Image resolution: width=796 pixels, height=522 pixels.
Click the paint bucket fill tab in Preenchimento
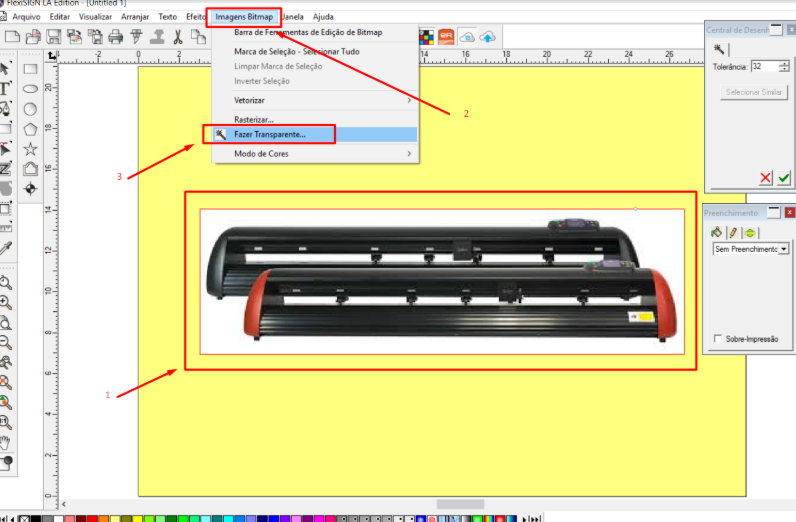(x=716, y=233)
